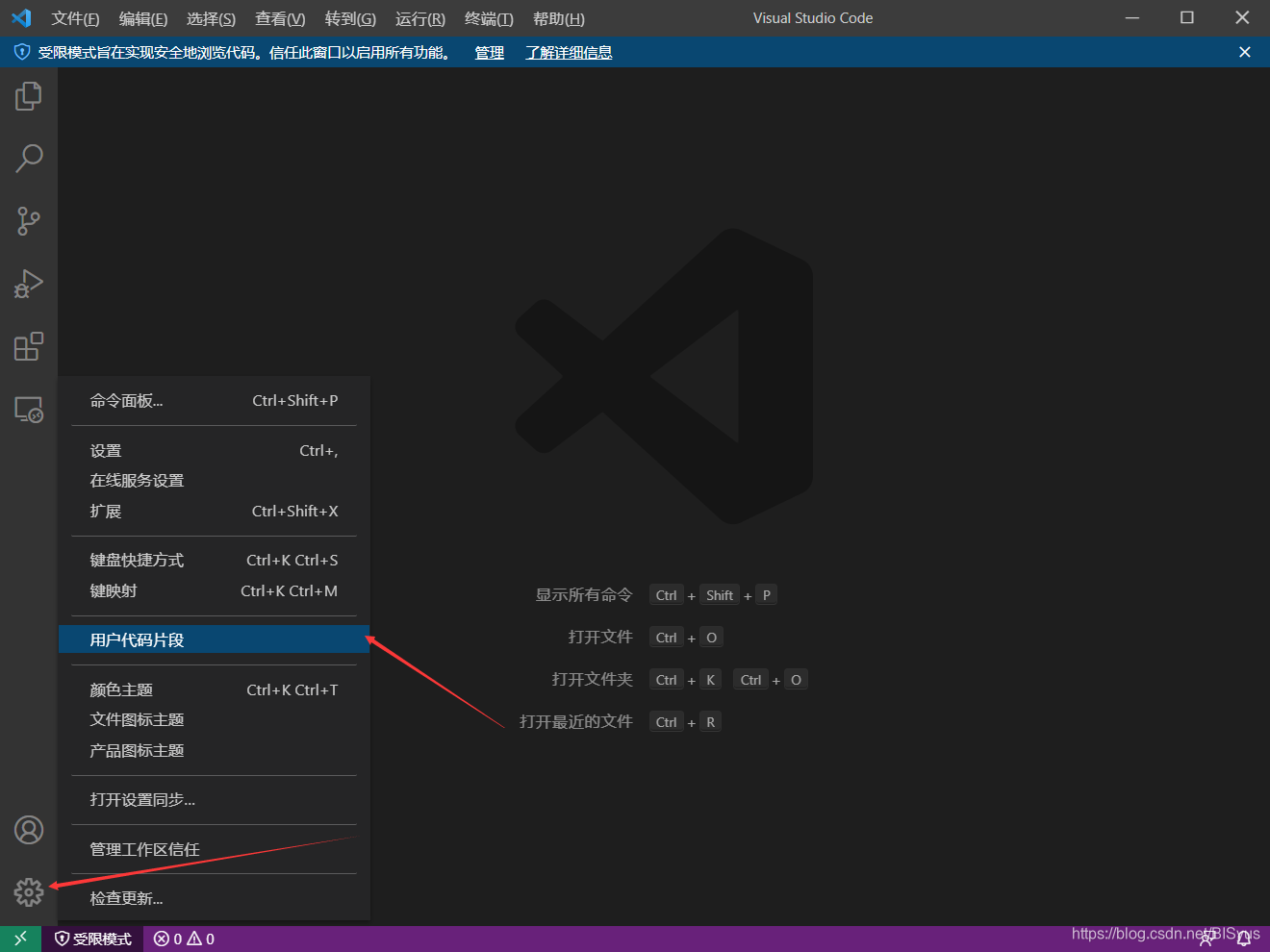Click the 了解详细信息 link
Viewport: 1270px width, 952px height.
coord(569,53)
